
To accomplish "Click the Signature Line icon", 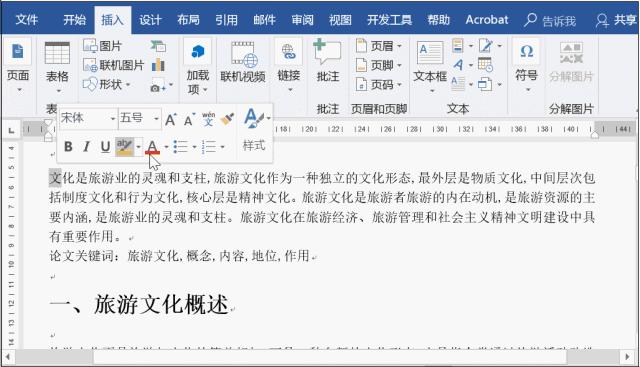I will click(486, 46).
